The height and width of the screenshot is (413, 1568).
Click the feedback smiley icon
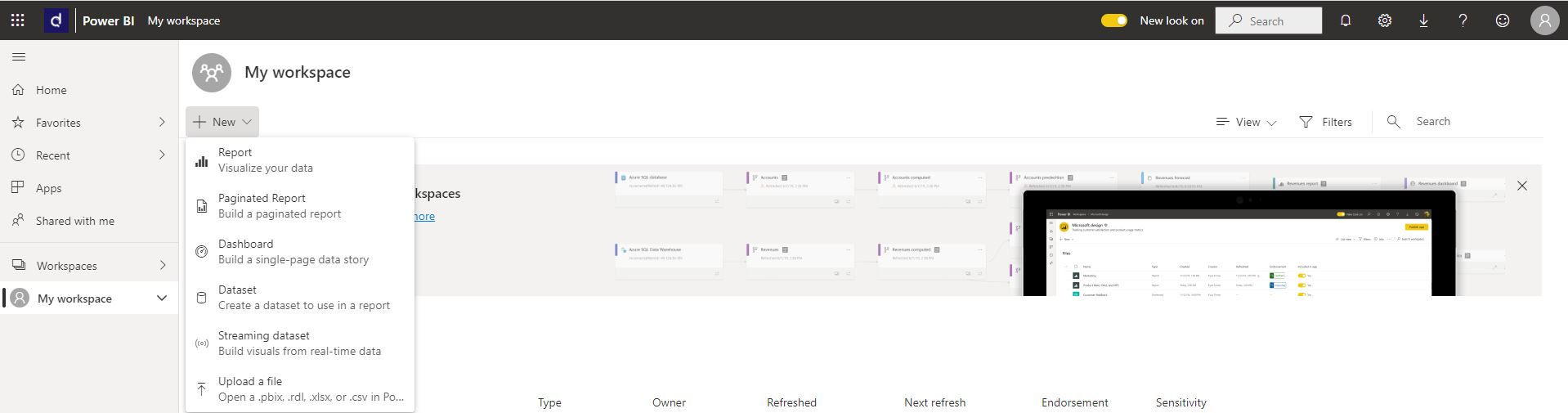click(x=1502, y=20)
